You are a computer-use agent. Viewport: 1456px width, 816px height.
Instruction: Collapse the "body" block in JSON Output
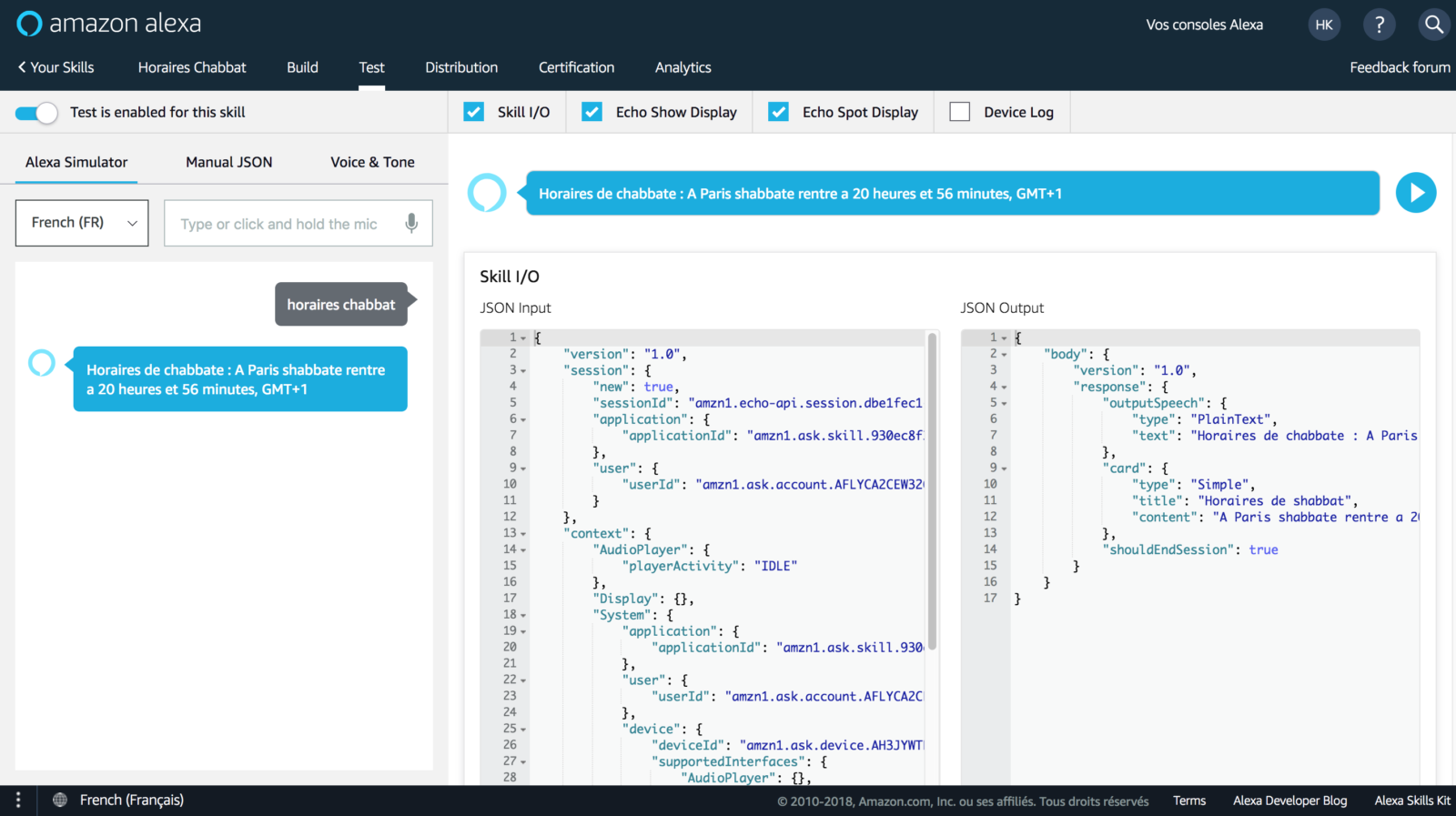coord(1005,355)
